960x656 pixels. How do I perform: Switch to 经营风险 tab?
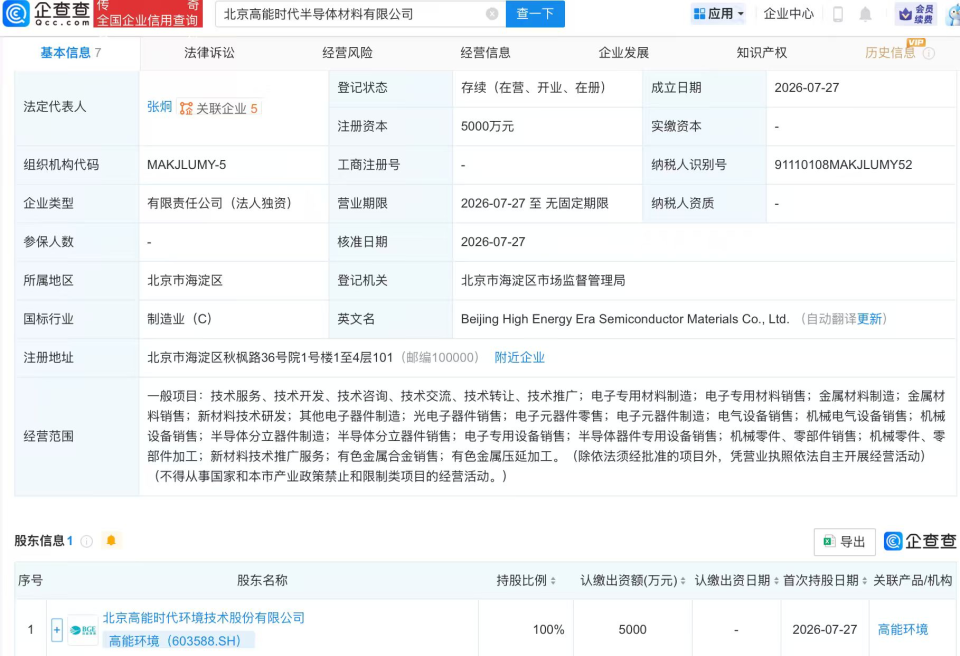click(347, 53)
